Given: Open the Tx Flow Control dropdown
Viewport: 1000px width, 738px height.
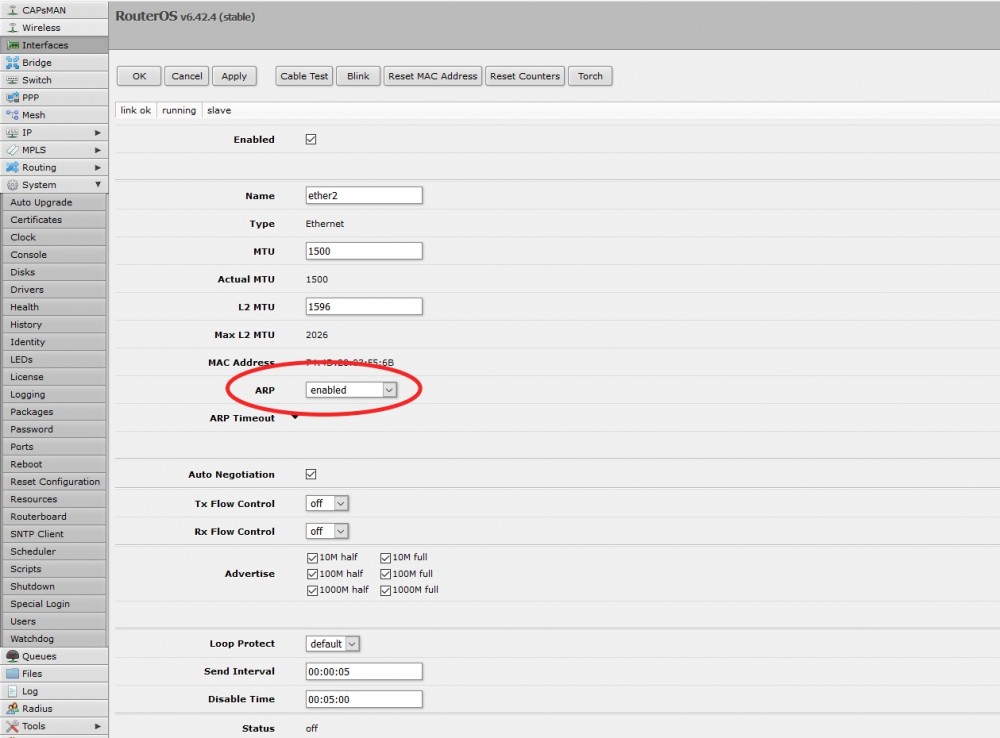Looking at the screenshot, I should (x=327, y=504).
